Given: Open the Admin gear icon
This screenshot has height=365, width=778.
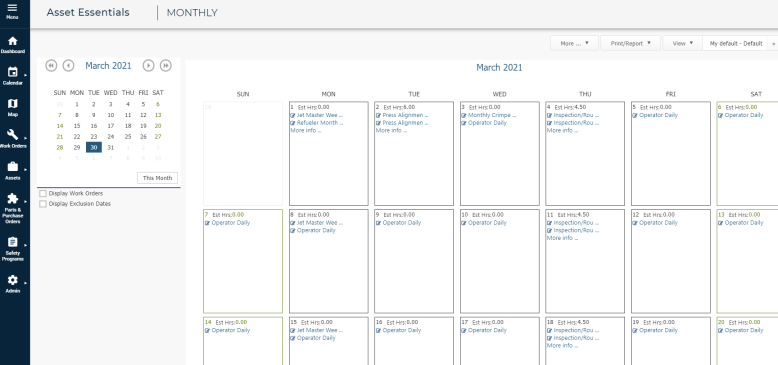Looking at the screenshot, I should [13, 280].
